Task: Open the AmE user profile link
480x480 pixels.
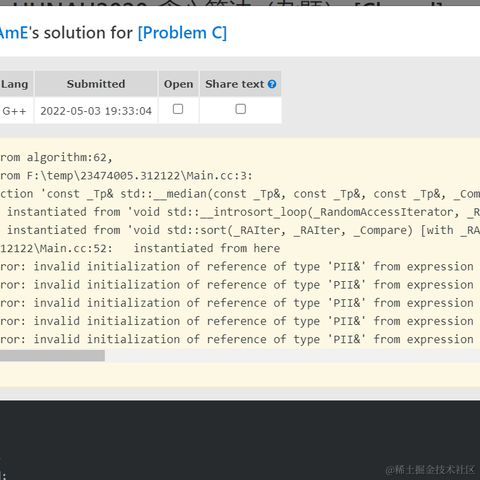Action: coord(14,33)
